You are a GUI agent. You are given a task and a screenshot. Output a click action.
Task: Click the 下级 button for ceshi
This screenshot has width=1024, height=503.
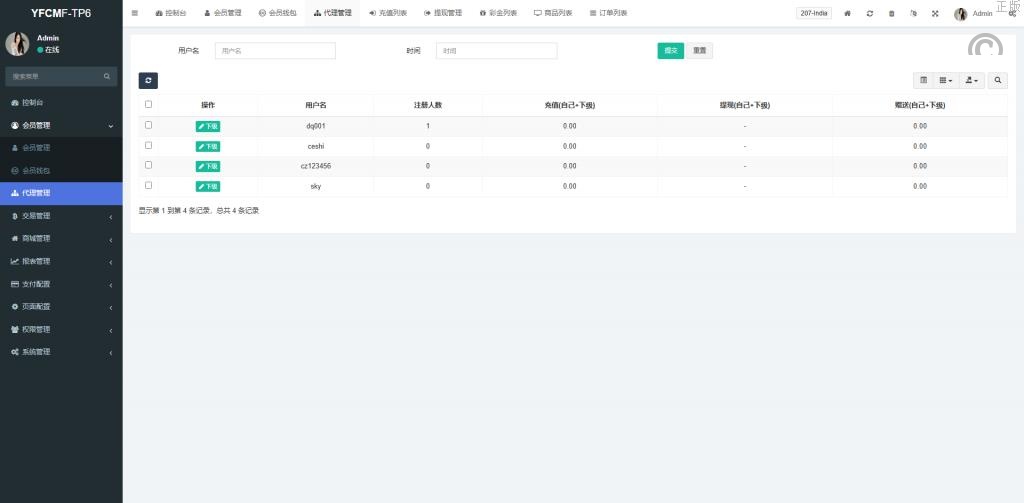tap(208, 146)
